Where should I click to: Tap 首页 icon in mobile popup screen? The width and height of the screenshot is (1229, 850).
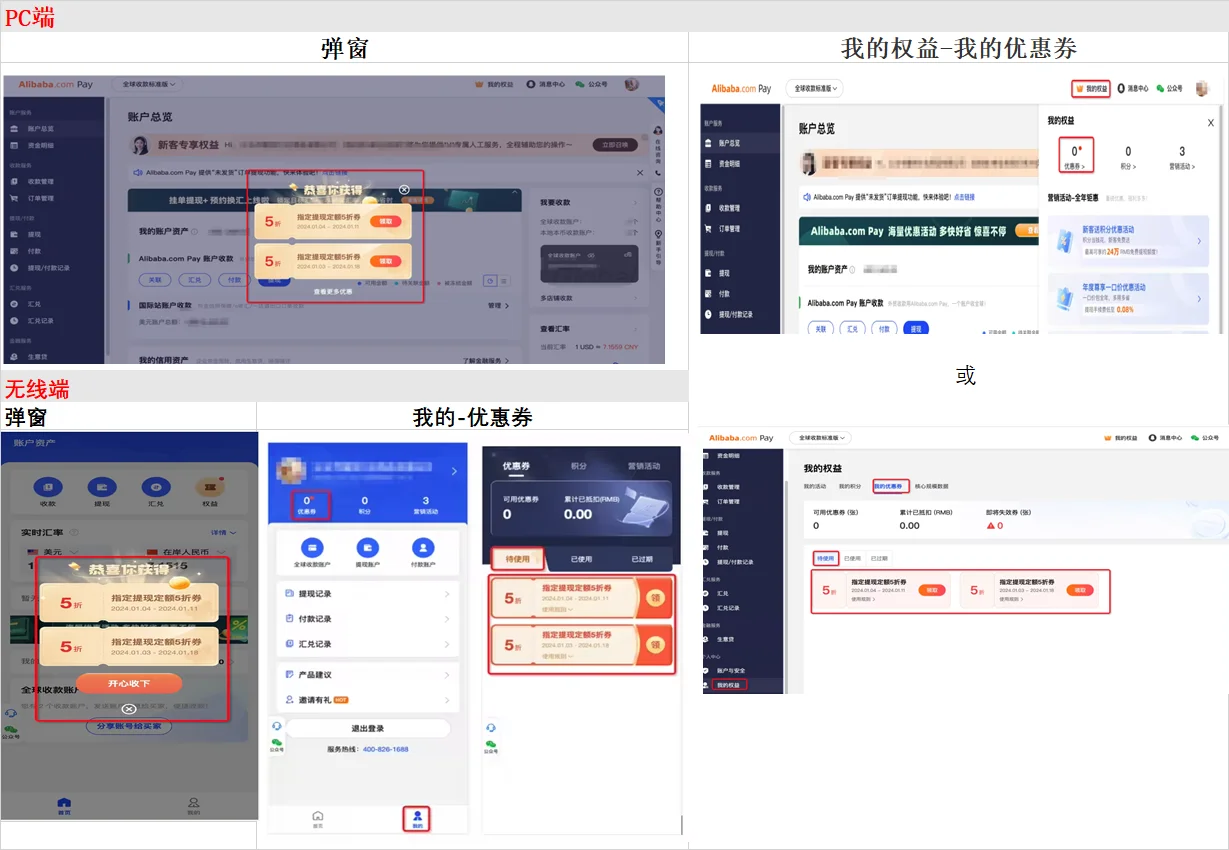point(64,805)
